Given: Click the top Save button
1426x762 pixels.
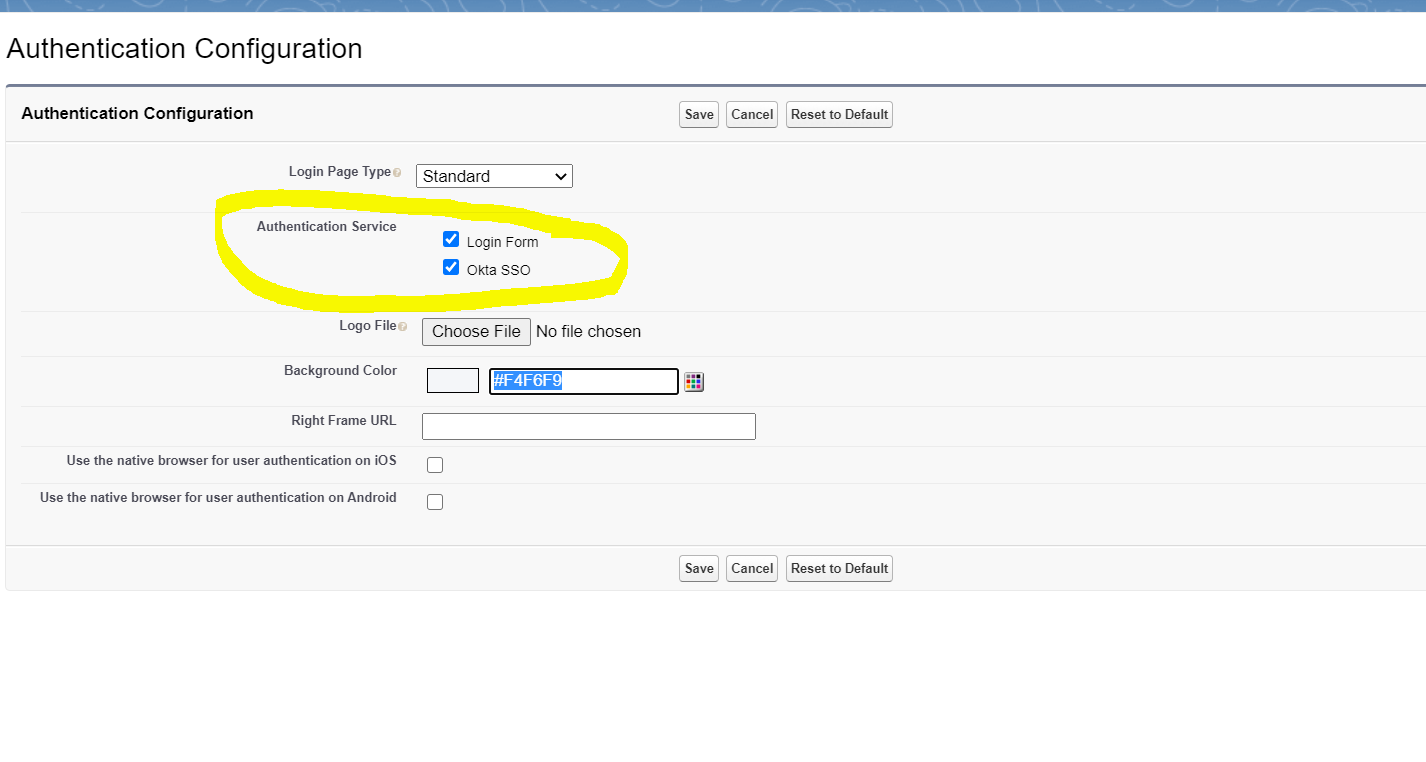Looking at the screenshot, I should [x=698, y=114].
